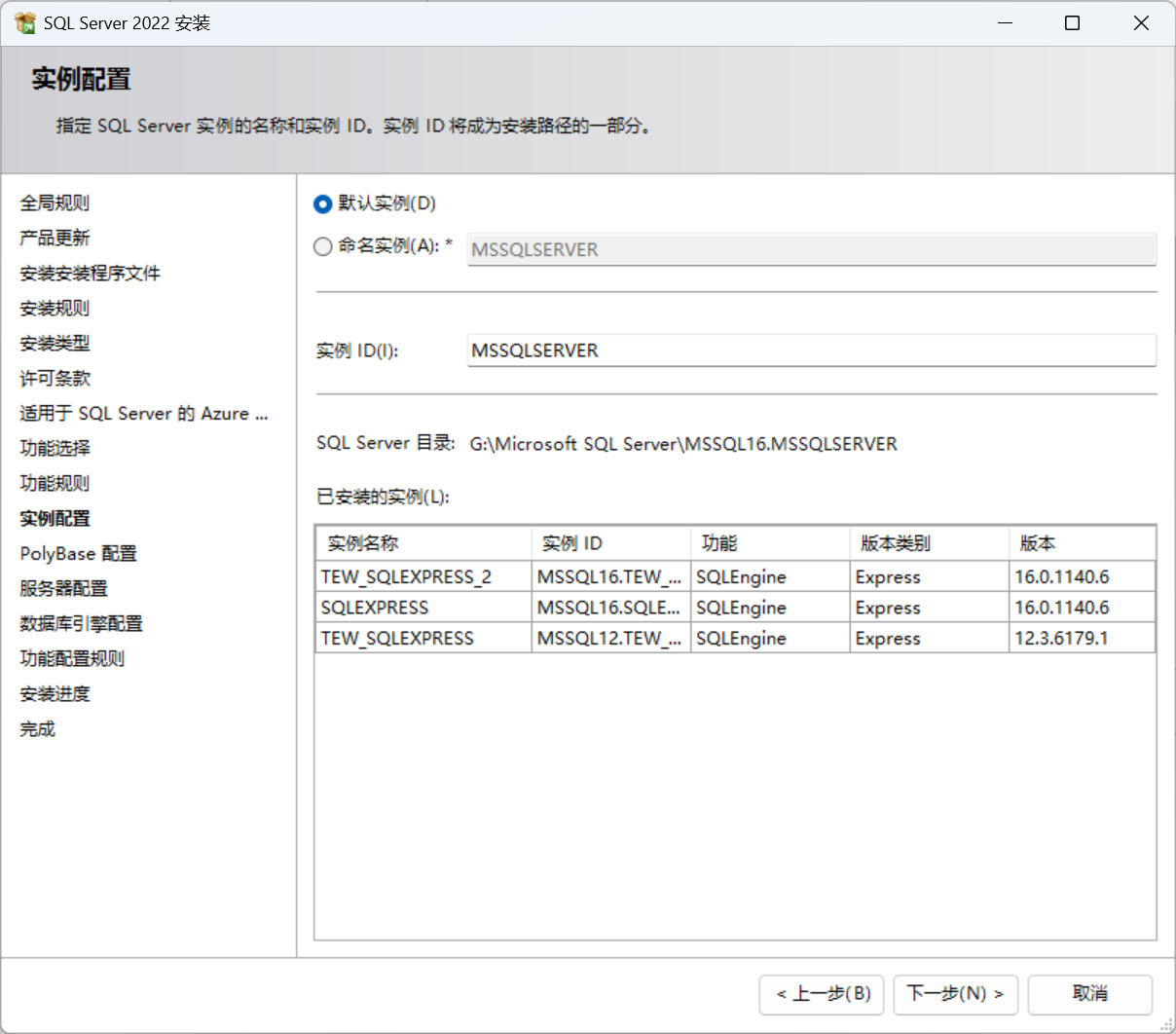The width and height of the screenshot is (1176, 1034).
Task: Click the MSSQL16.SQLE... instance ID cell
Action: pos(611,608)
